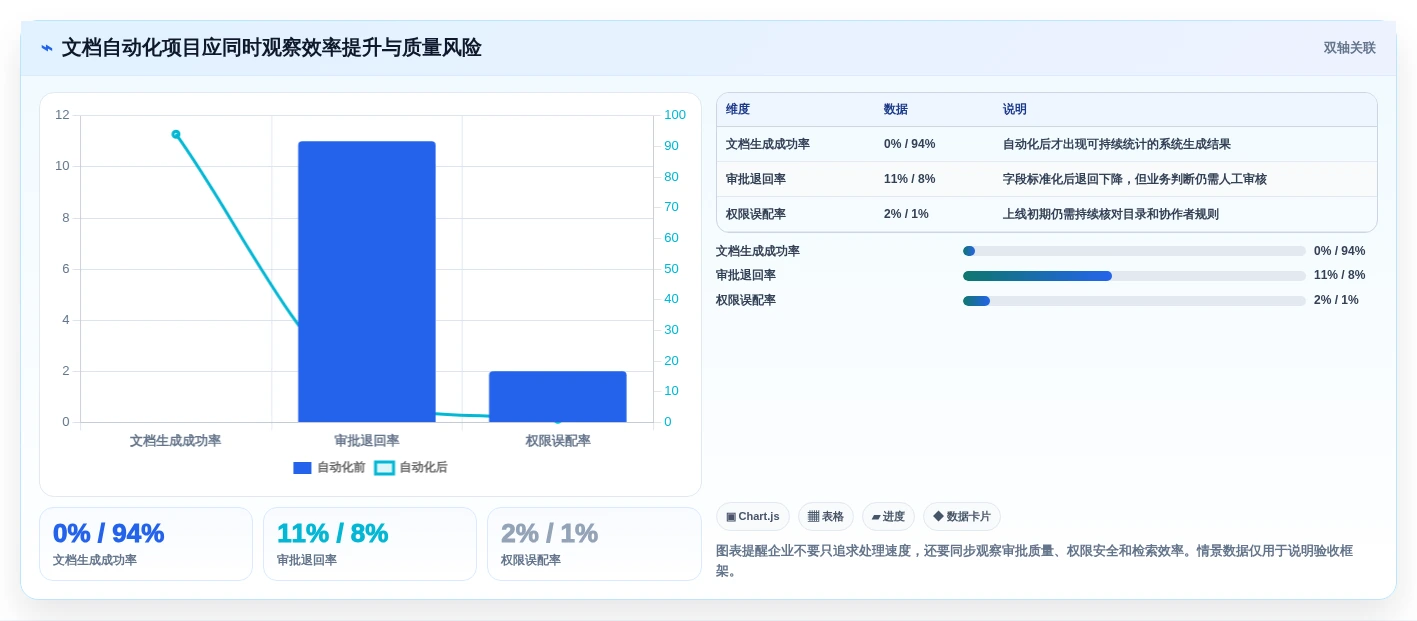Click the 审批退回率 progress bar
1417x621 pixels.
point(1134,275)
